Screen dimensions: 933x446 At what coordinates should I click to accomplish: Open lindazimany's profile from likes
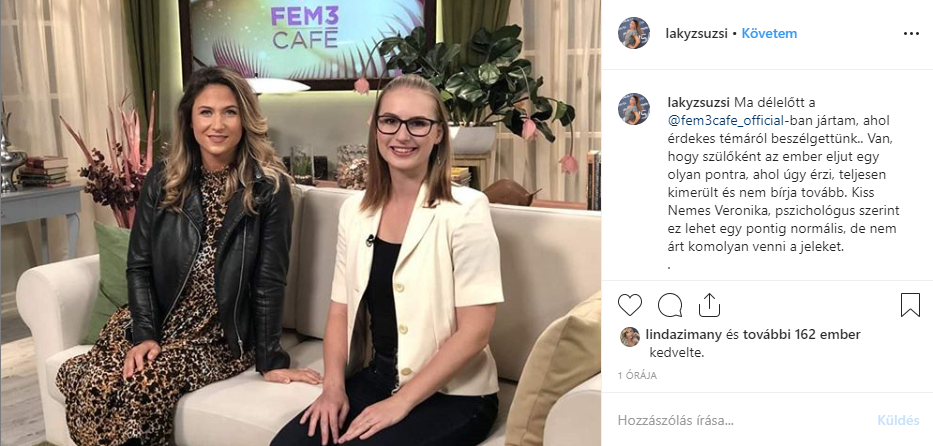[683, 335]
